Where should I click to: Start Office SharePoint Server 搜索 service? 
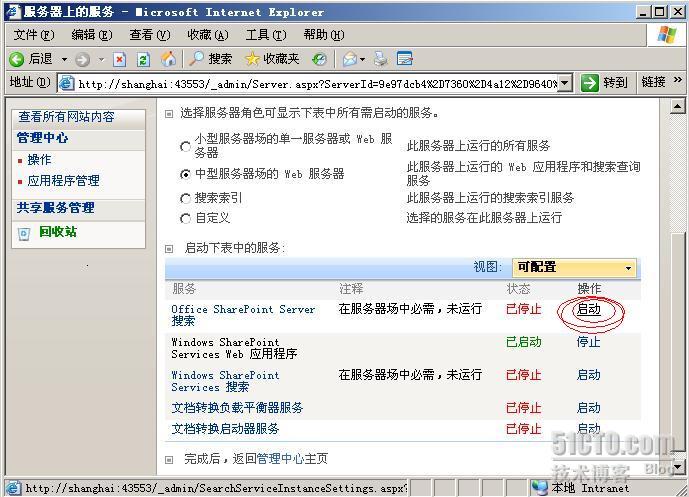click(588, 309)
